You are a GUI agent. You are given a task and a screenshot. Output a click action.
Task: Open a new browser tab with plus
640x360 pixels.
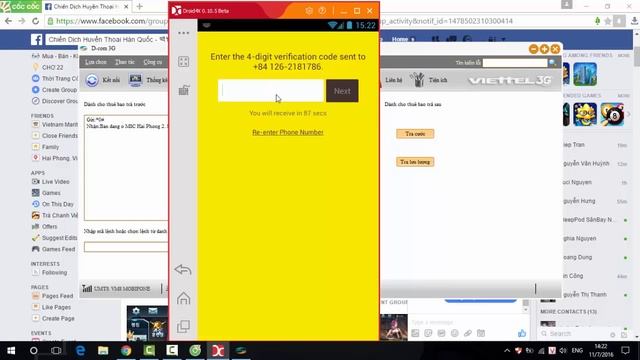140,7
